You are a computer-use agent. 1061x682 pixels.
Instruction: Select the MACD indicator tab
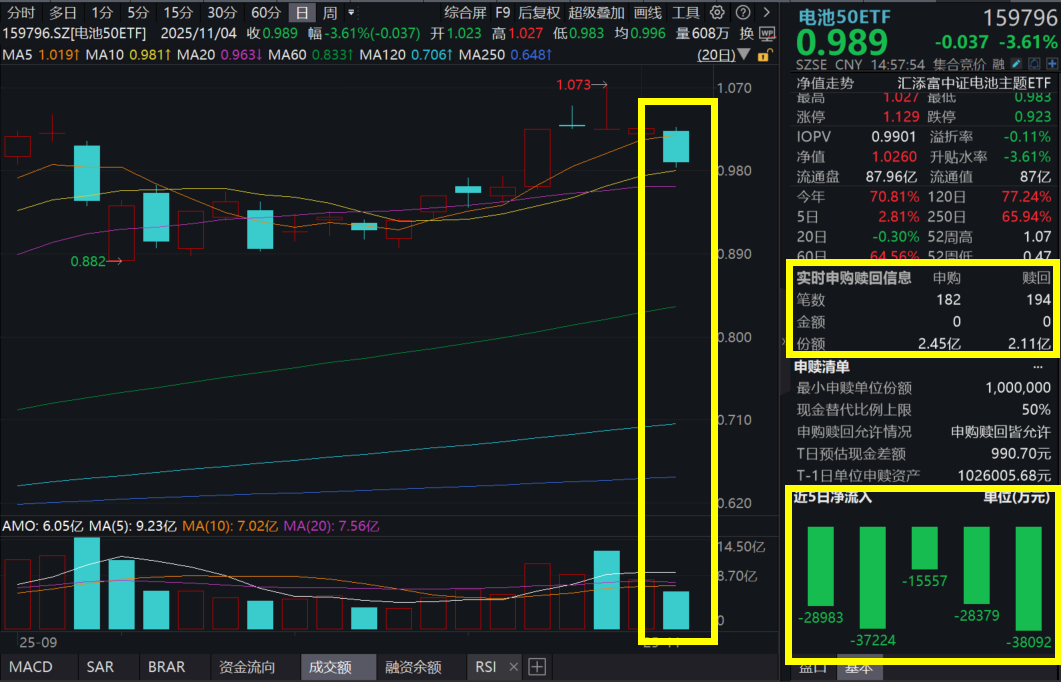point(30,666)
